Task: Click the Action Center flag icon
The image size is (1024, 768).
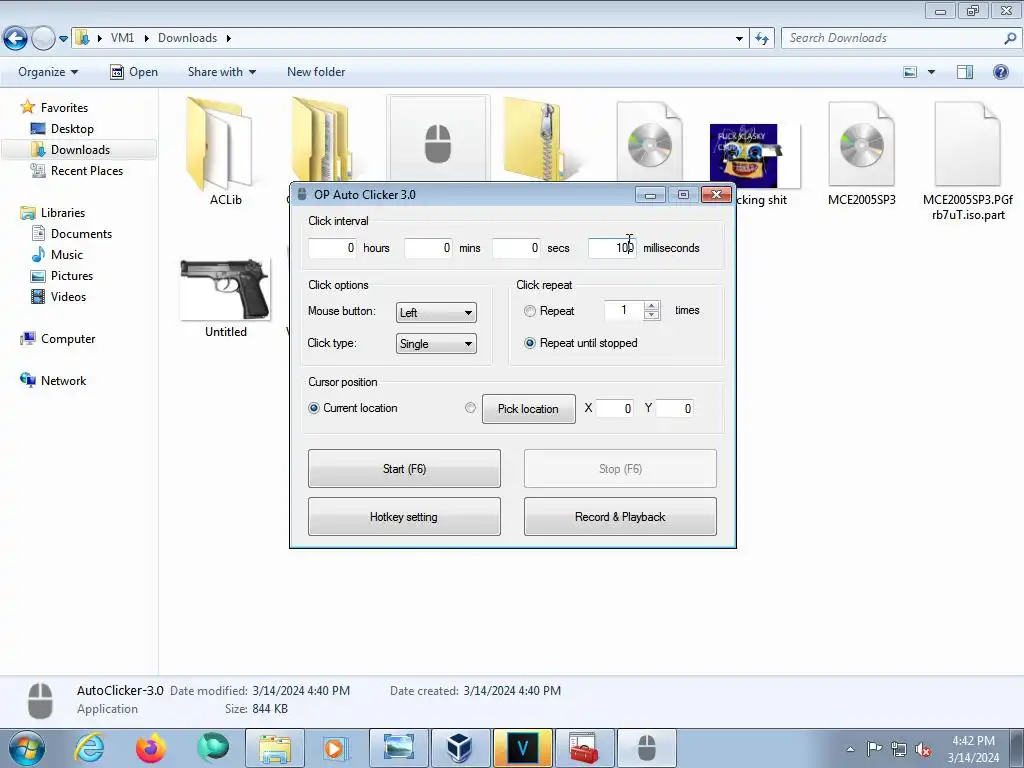Action: (x=874, y=750)
